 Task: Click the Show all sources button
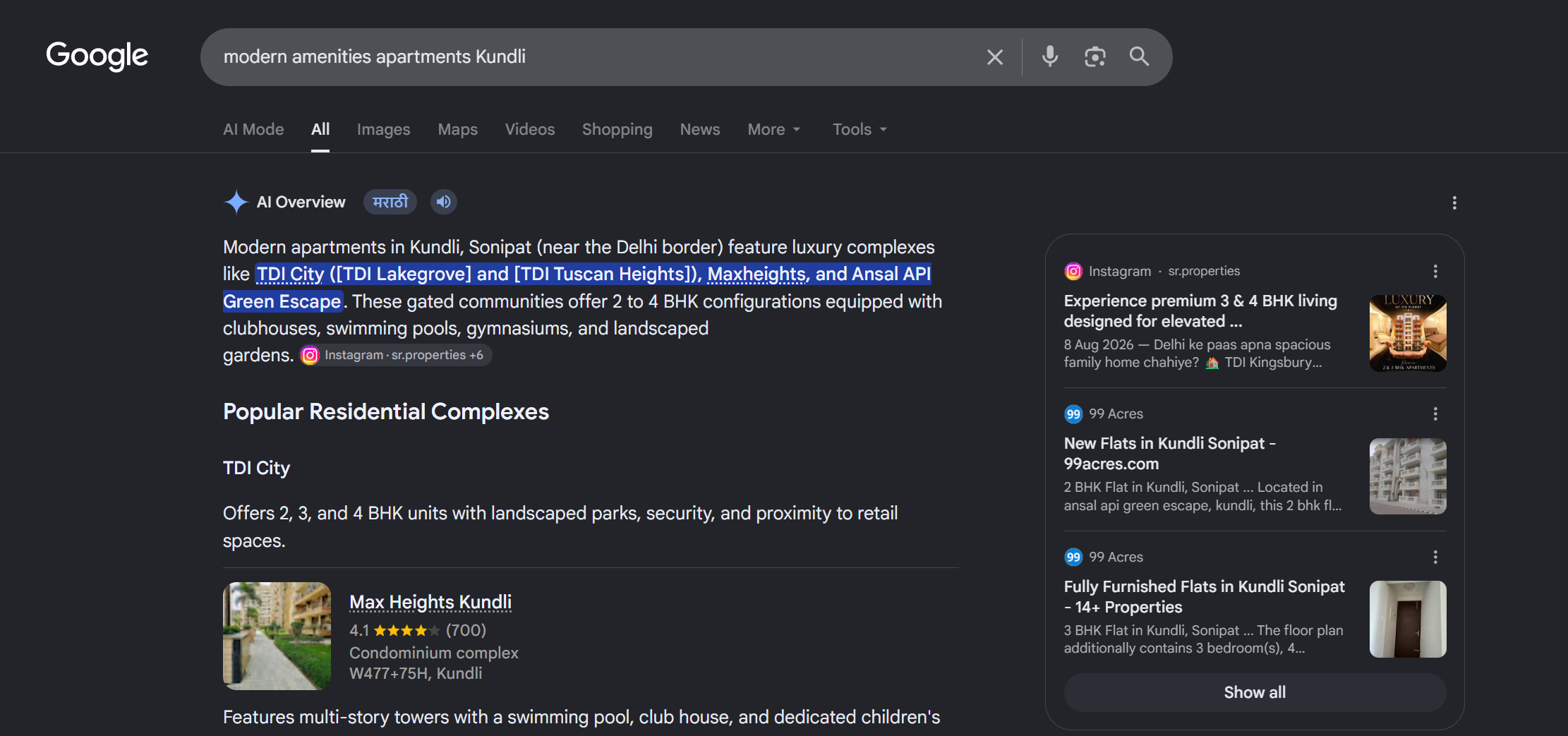click(1255, 692)
